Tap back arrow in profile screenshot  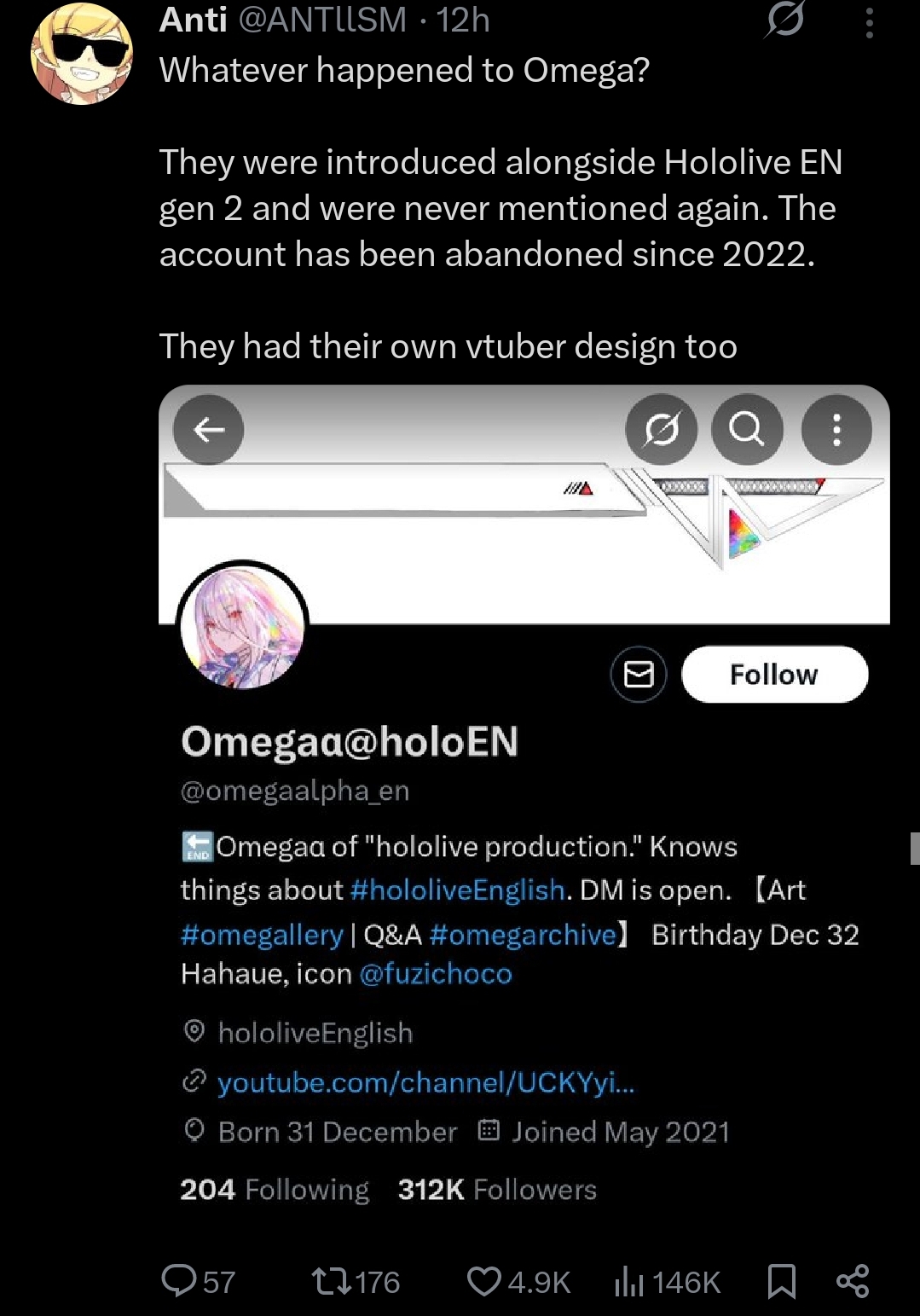tap(209, 430)
